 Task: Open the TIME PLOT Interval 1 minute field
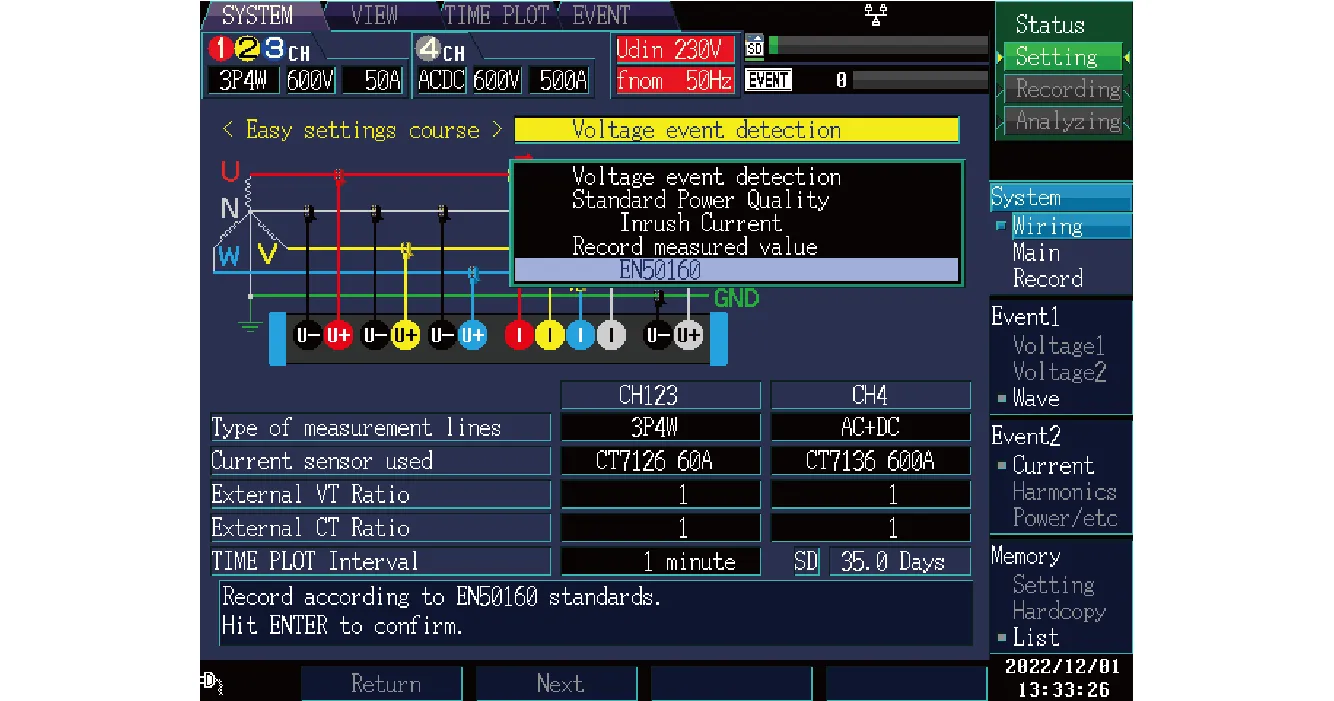click(x=660, y=562)
